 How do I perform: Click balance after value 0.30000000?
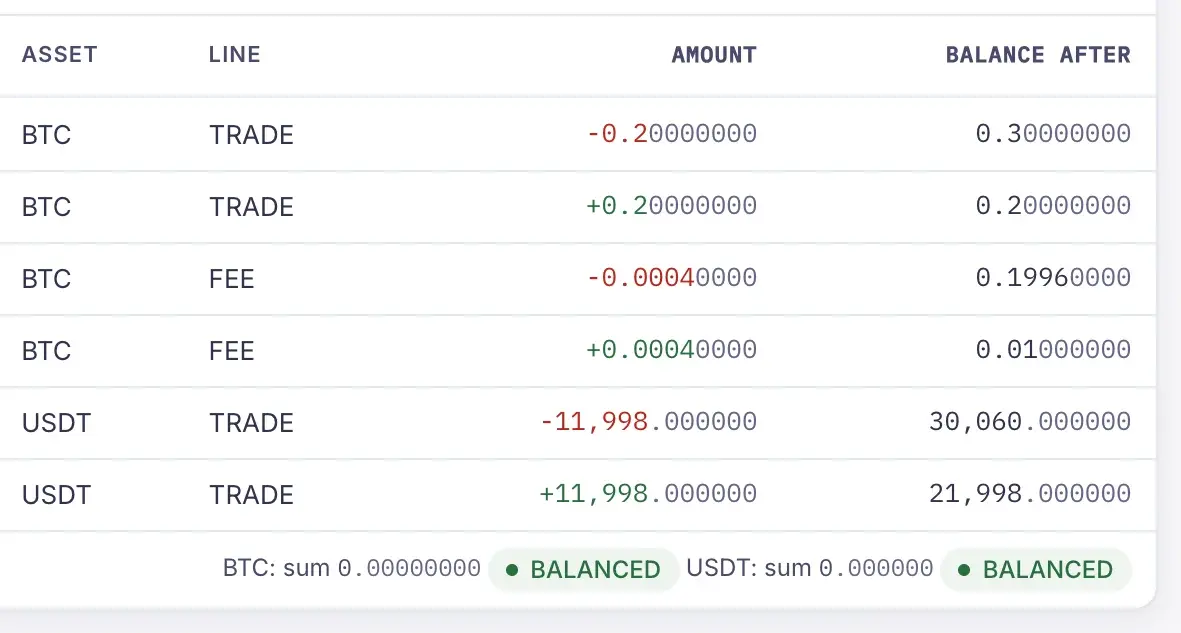pos(1053,133)
